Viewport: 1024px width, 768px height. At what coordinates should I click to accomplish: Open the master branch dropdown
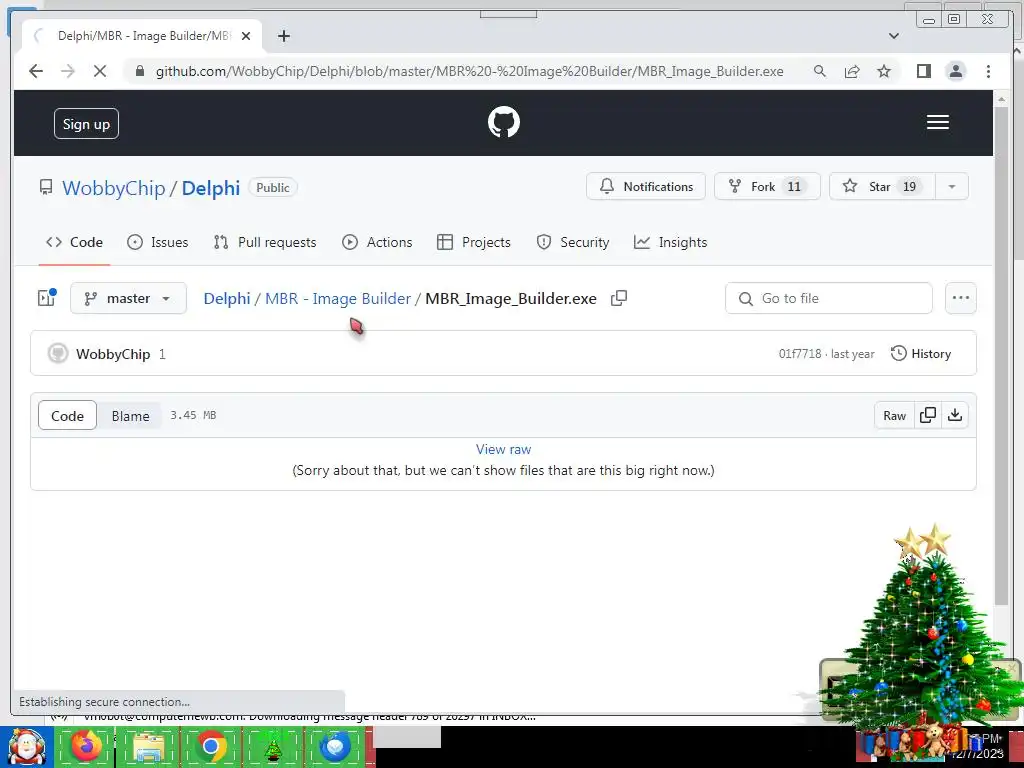click(128, 298)
